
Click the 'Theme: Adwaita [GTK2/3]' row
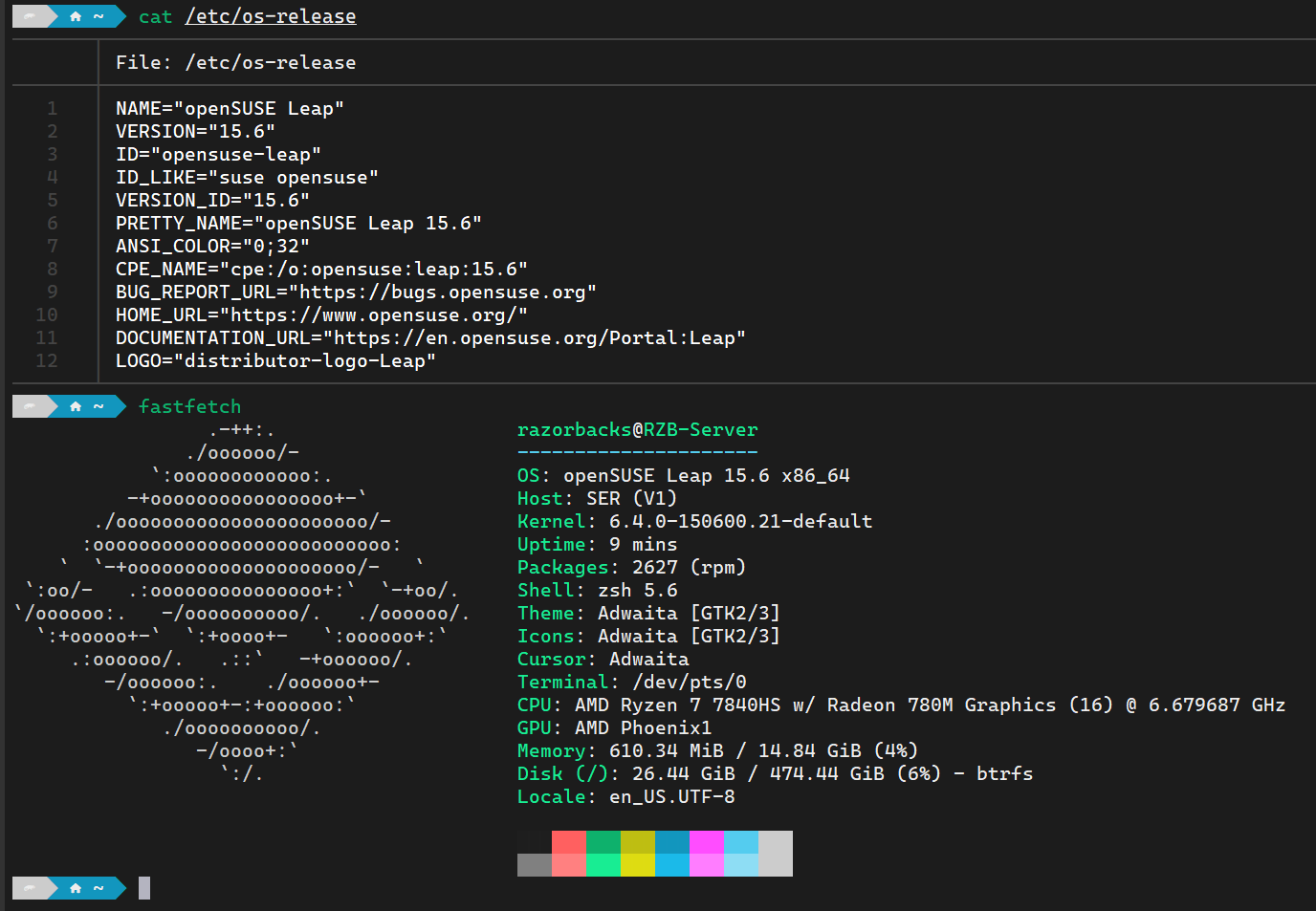tap(649, 613)
